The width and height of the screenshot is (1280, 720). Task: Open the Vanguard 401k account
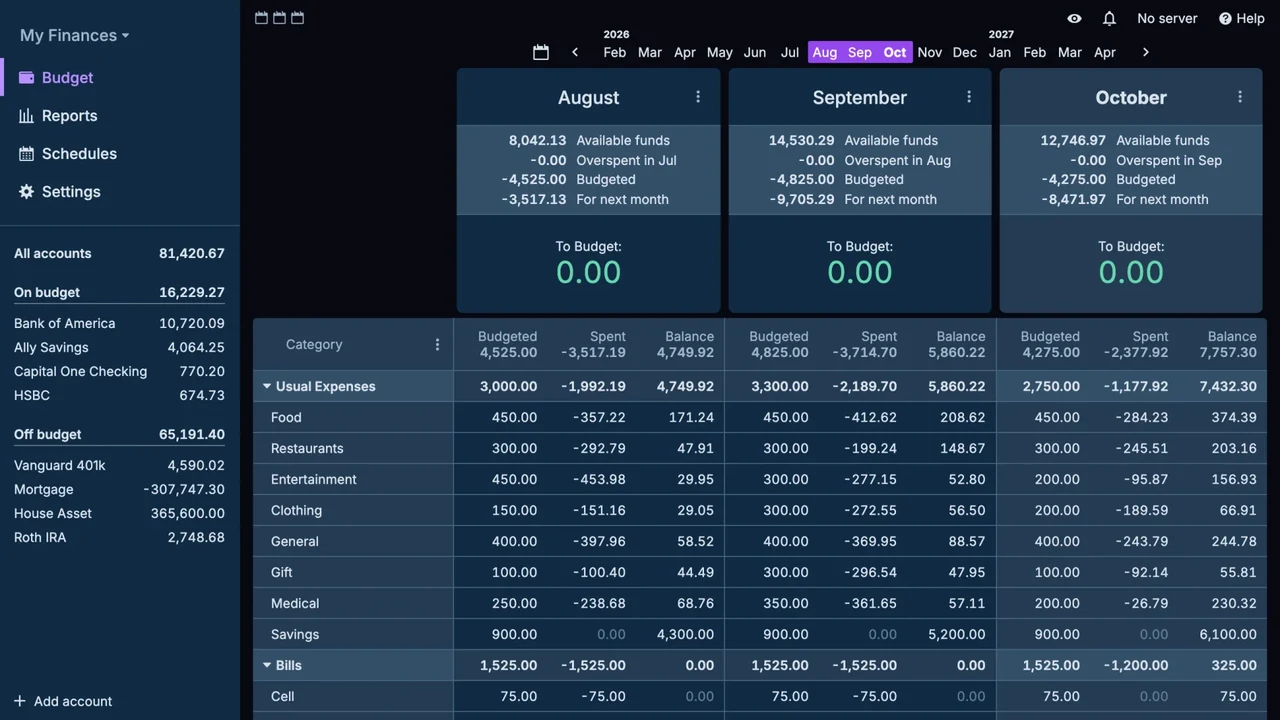click(x=120, y=465)
